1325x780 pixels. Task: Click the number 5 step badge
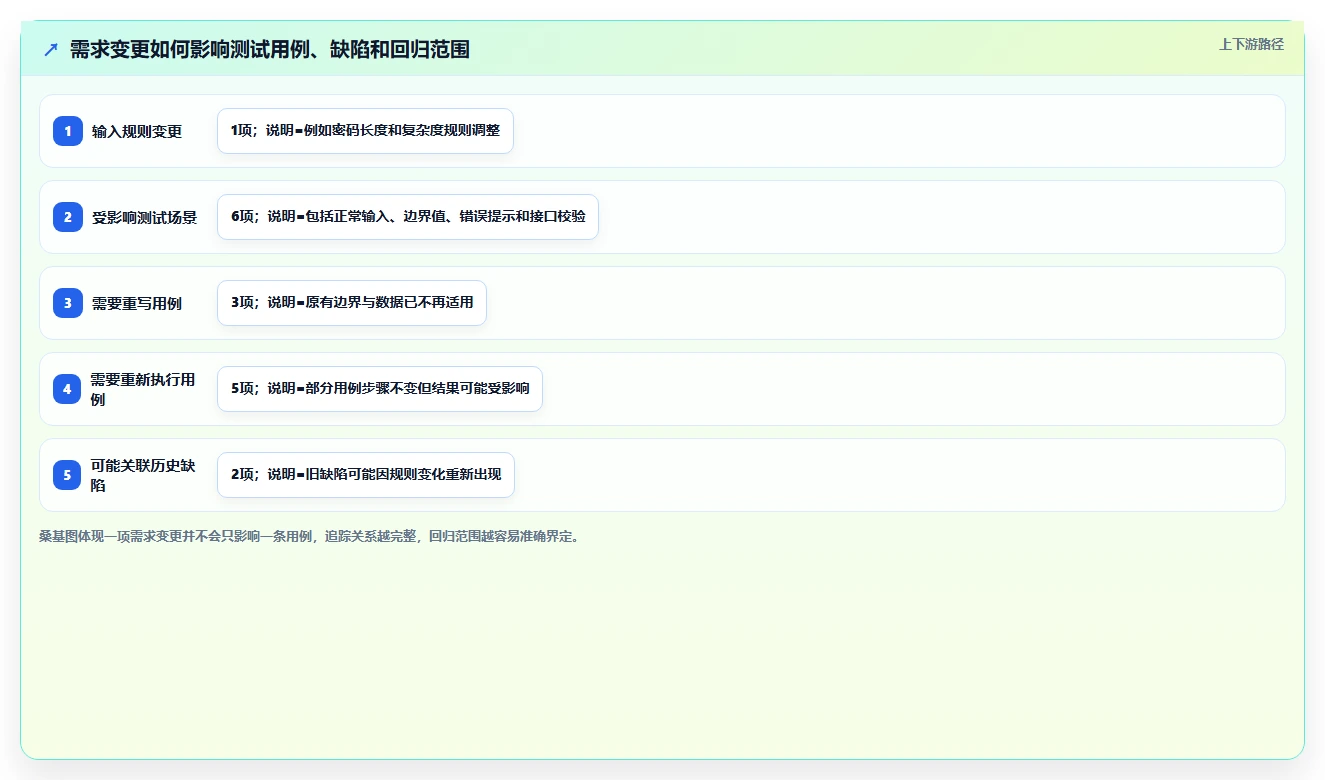coord(68,475)
